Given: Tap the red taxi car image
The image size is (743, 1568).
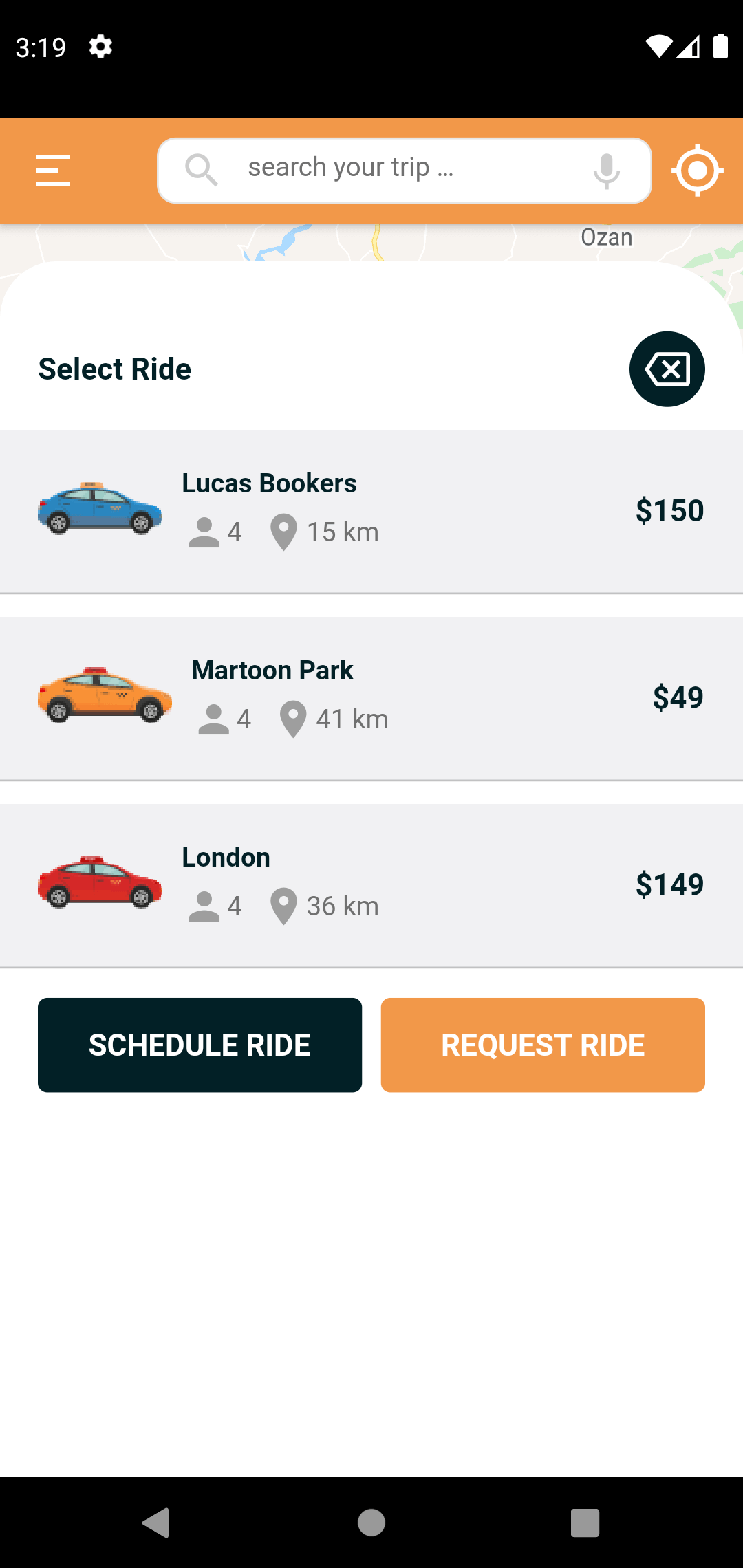Looking at the screenshot, I should [100, 883].
